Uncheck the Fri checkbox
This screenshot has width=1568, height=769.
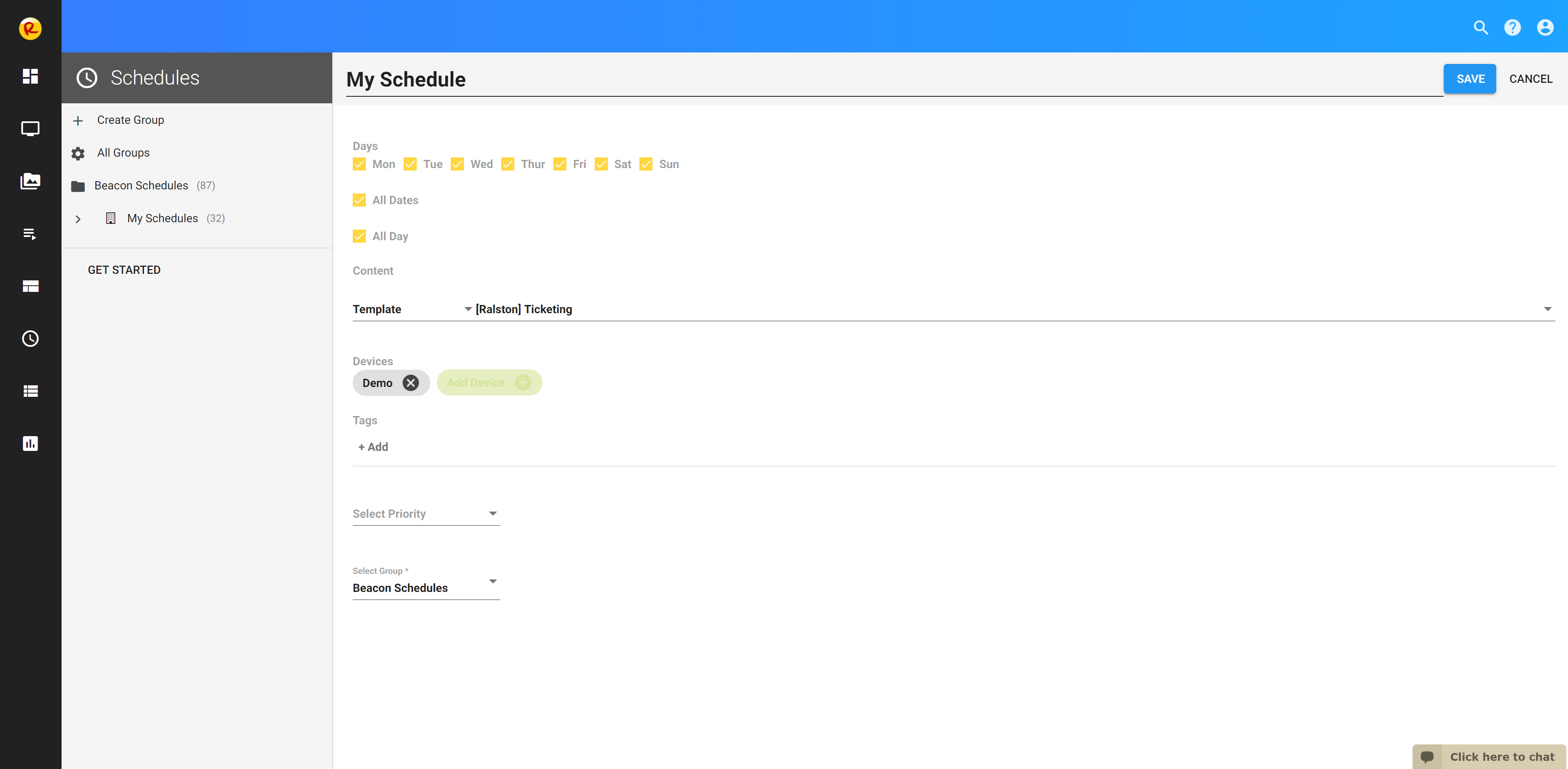pyautogui.click(x=560, y=164)
